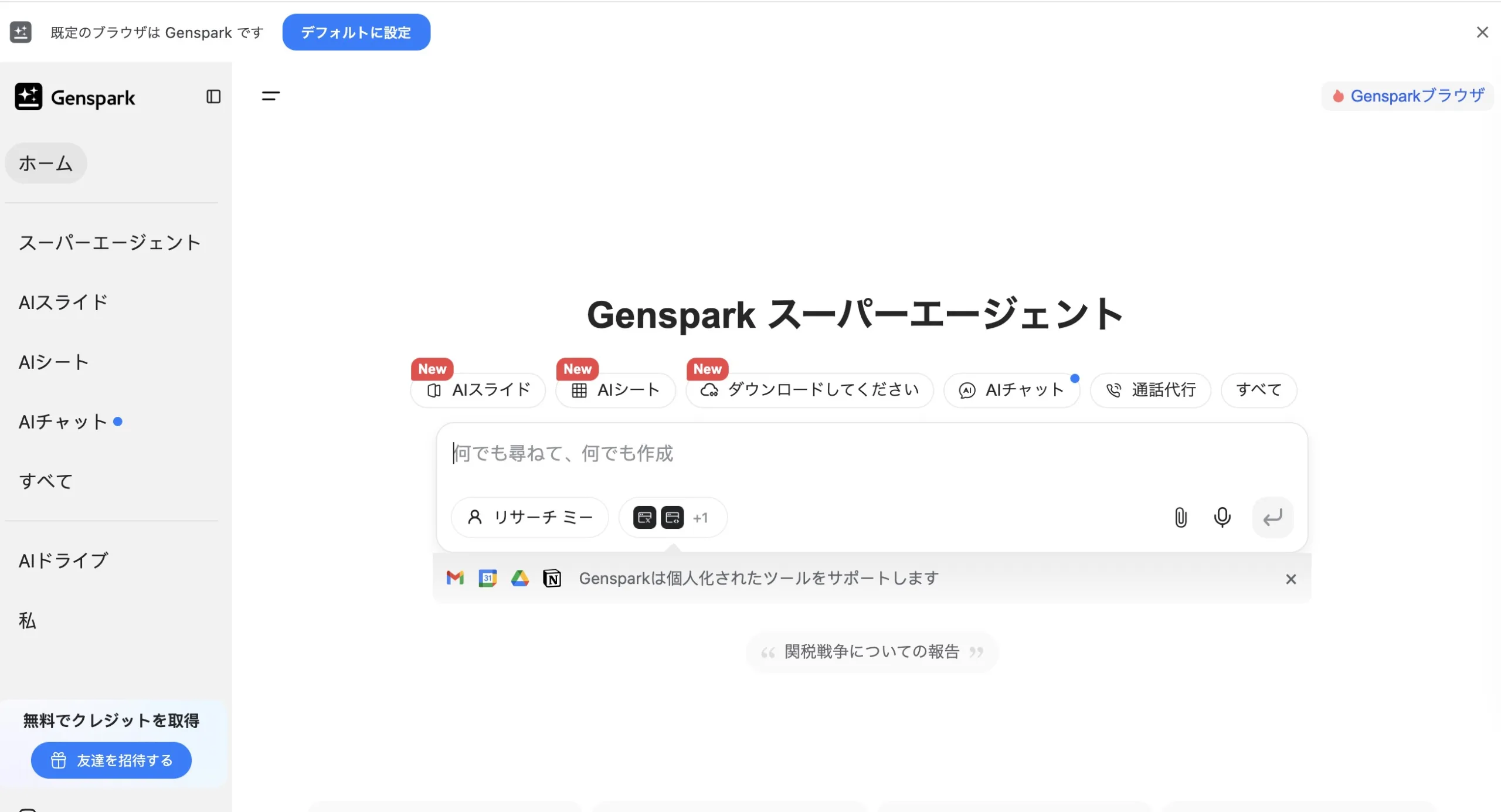Click the 関税戦争についての報告 suggestion

point(872,652)
